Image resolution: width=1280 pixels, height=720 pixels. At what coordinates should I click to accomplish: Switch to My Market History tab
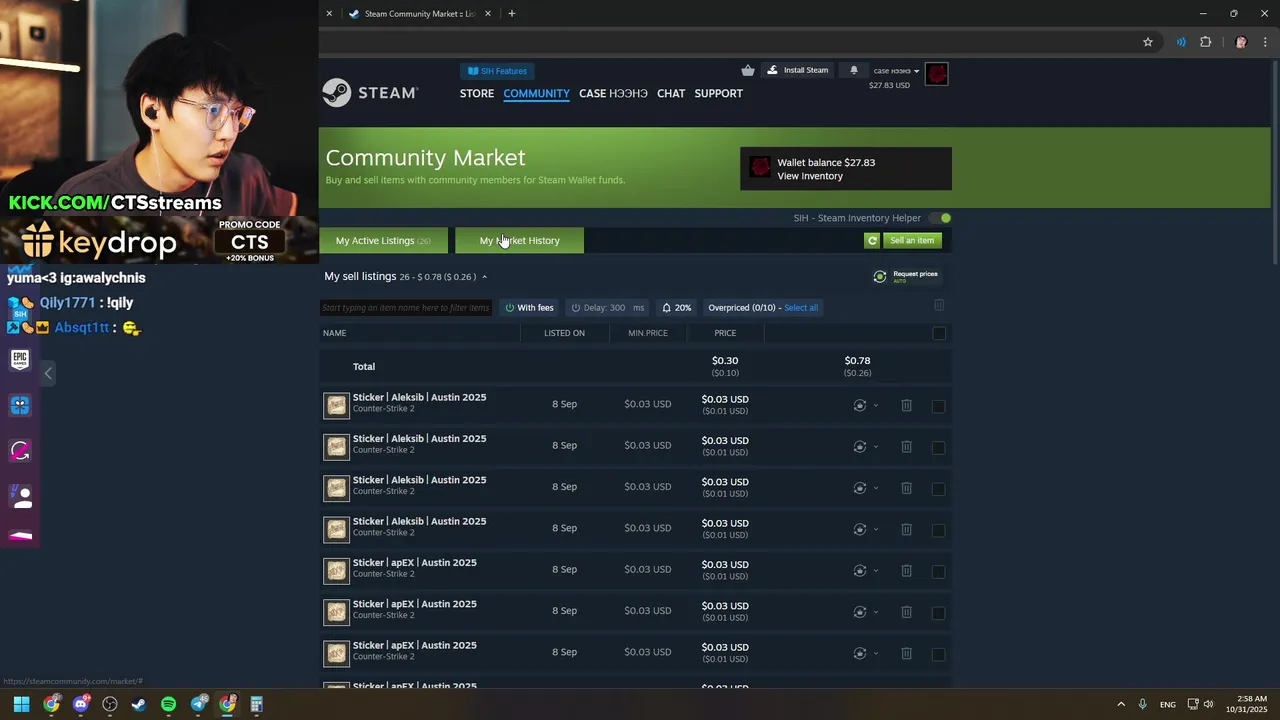(x=519, y=240)
